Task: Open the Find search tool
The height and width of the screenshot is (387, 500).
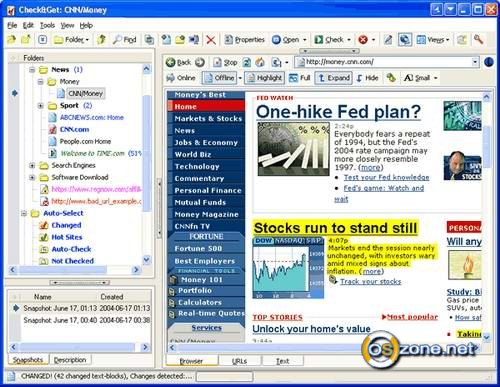Action: pos(124,40)
